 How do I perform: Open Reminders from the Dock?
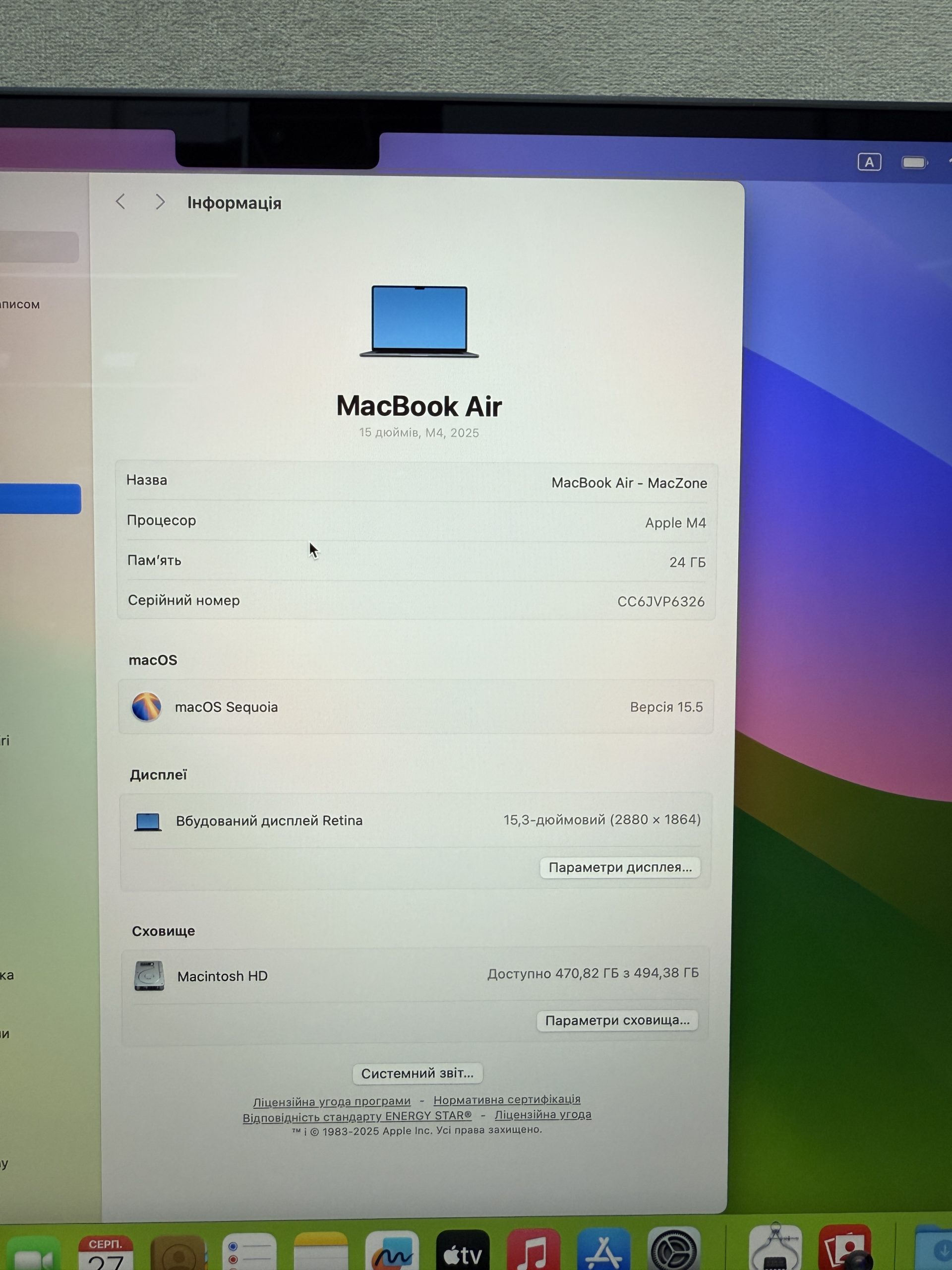tap(249, 1252)
